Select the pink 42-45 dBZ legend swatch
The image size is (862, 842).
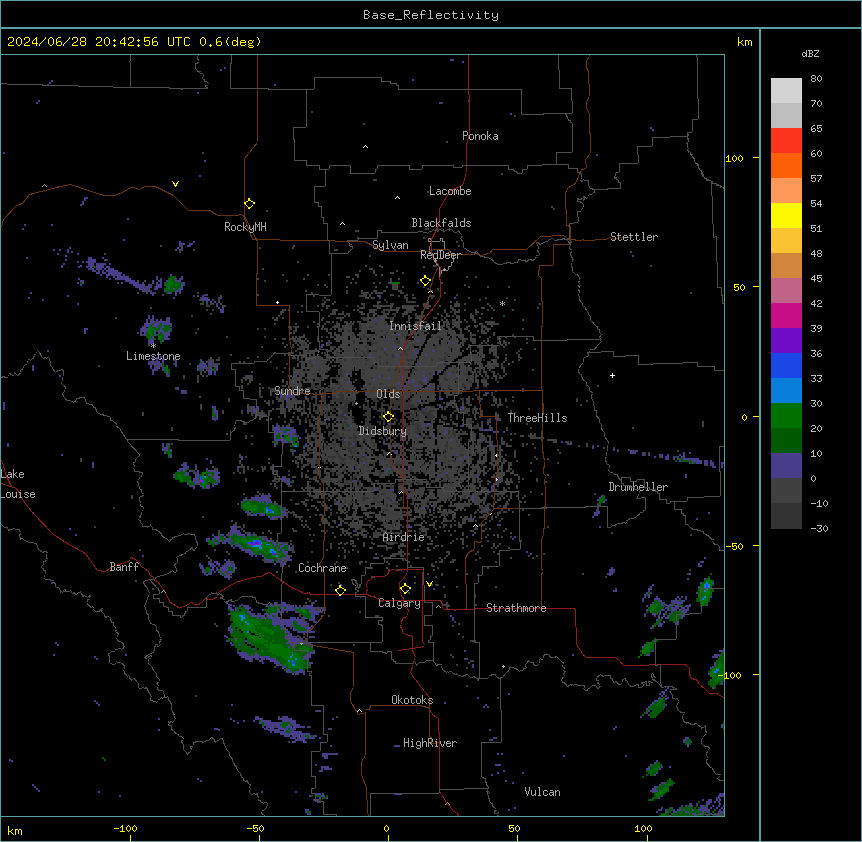[x=786, y=290]
